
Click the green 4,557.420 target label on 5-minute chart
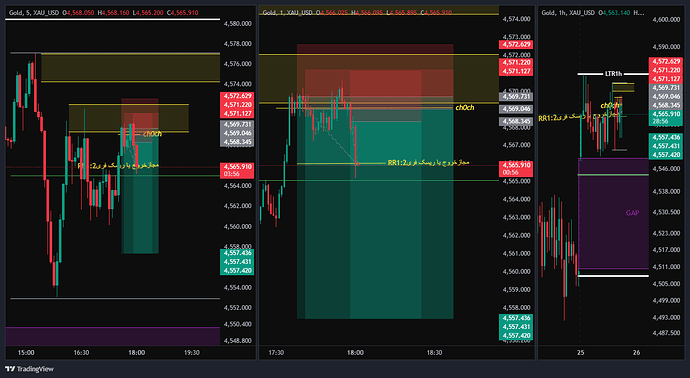click(x=237, y=270)
